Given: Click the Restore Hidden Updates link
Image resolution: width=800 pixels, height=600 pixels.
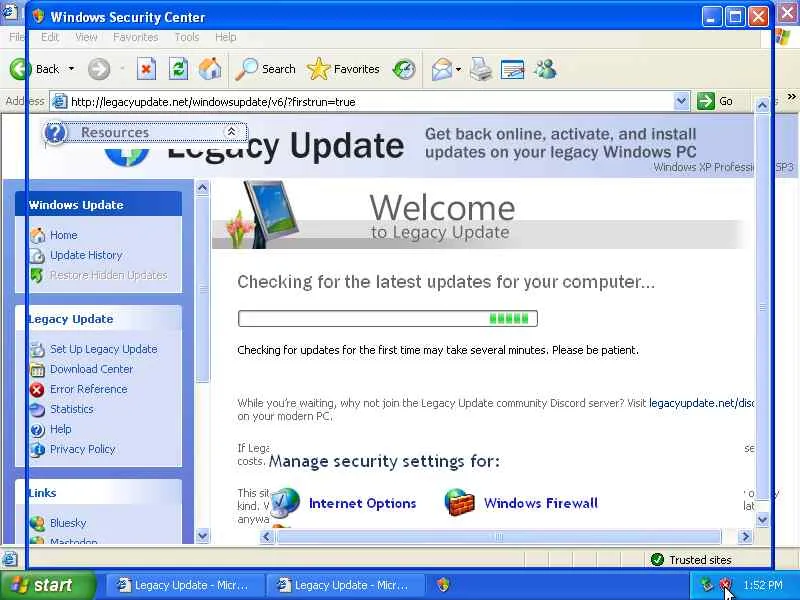Looking at the screenshot, I should click(109, 275).
